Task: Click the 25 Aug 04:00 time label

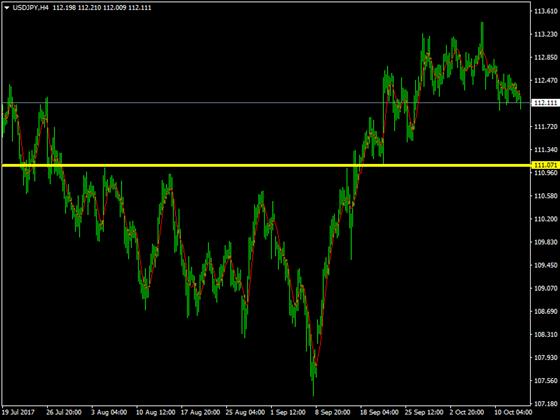Action: [x=245, y=412]
